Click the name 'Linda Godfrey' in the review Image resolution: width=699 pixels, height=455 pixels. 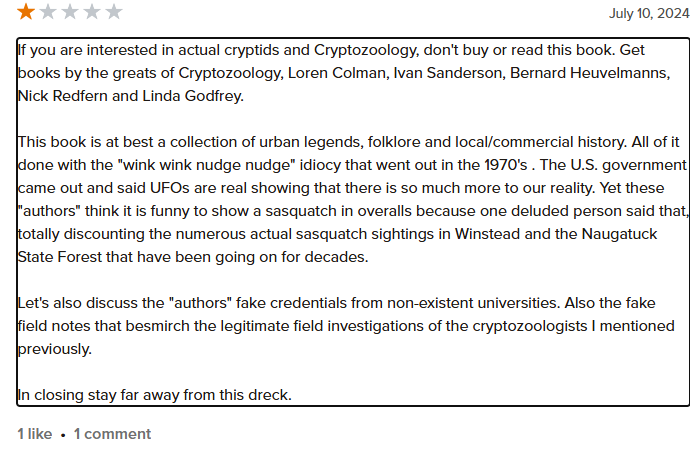(x=193, y=96)
